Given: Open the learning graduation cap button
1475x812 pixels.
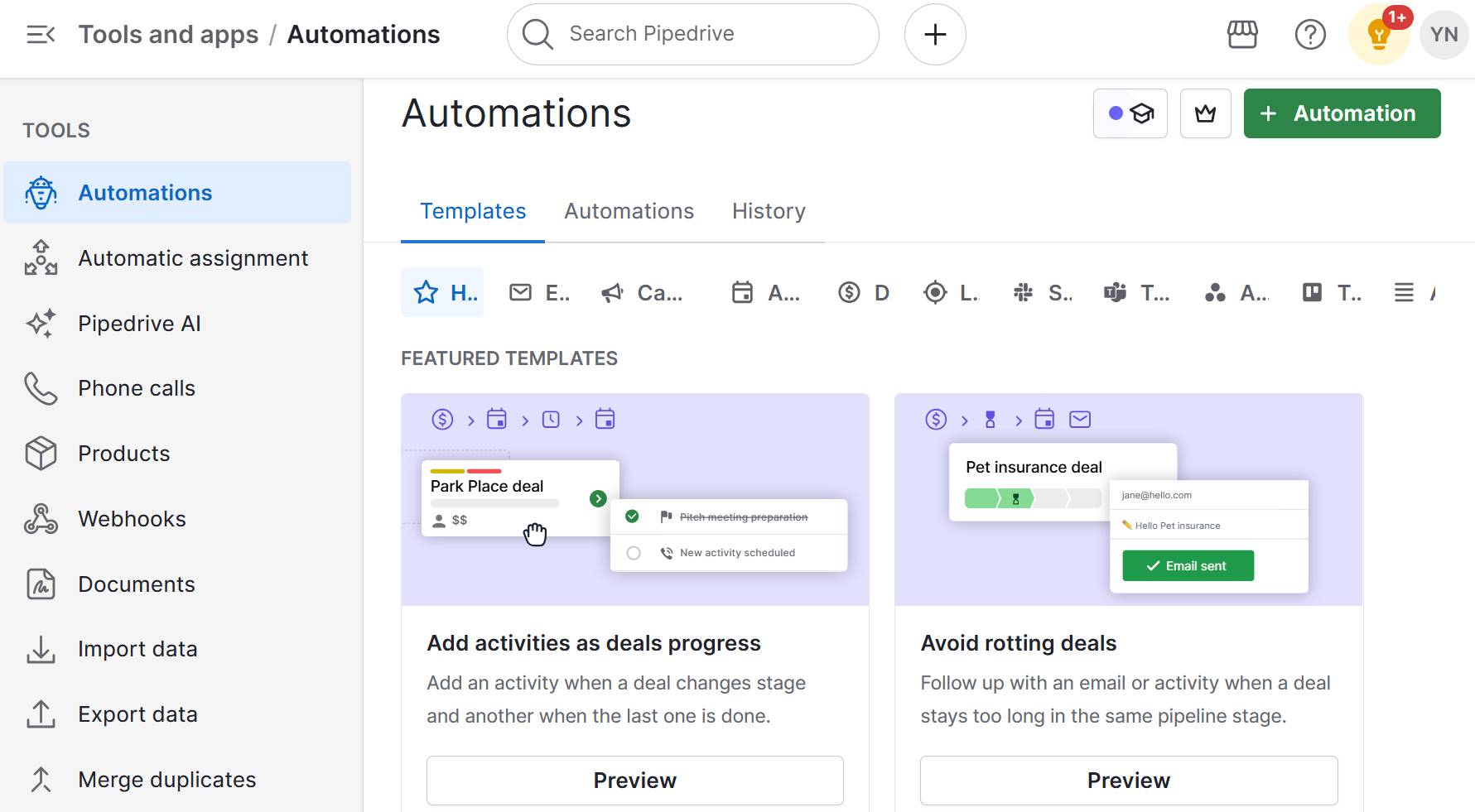Looking at the screenshot, I should click(1130, 113).
